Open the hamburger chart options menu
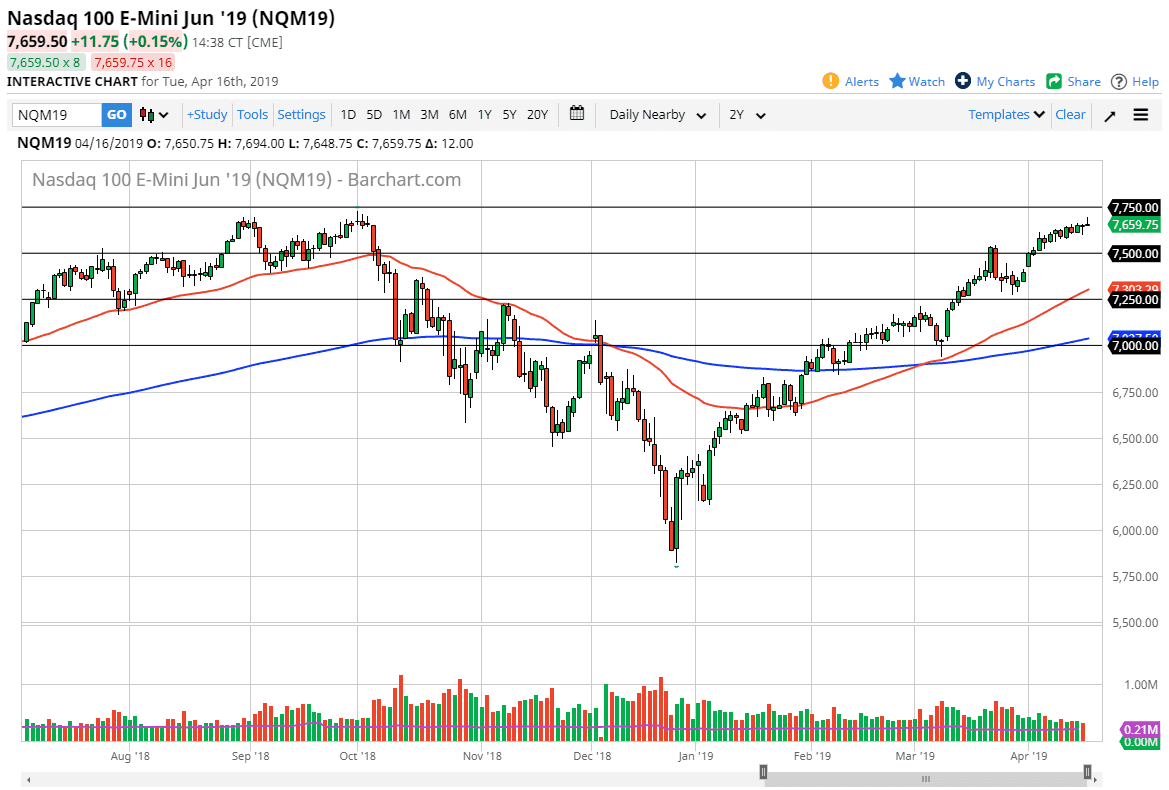1169x790 pixels. coord(1141,114)
